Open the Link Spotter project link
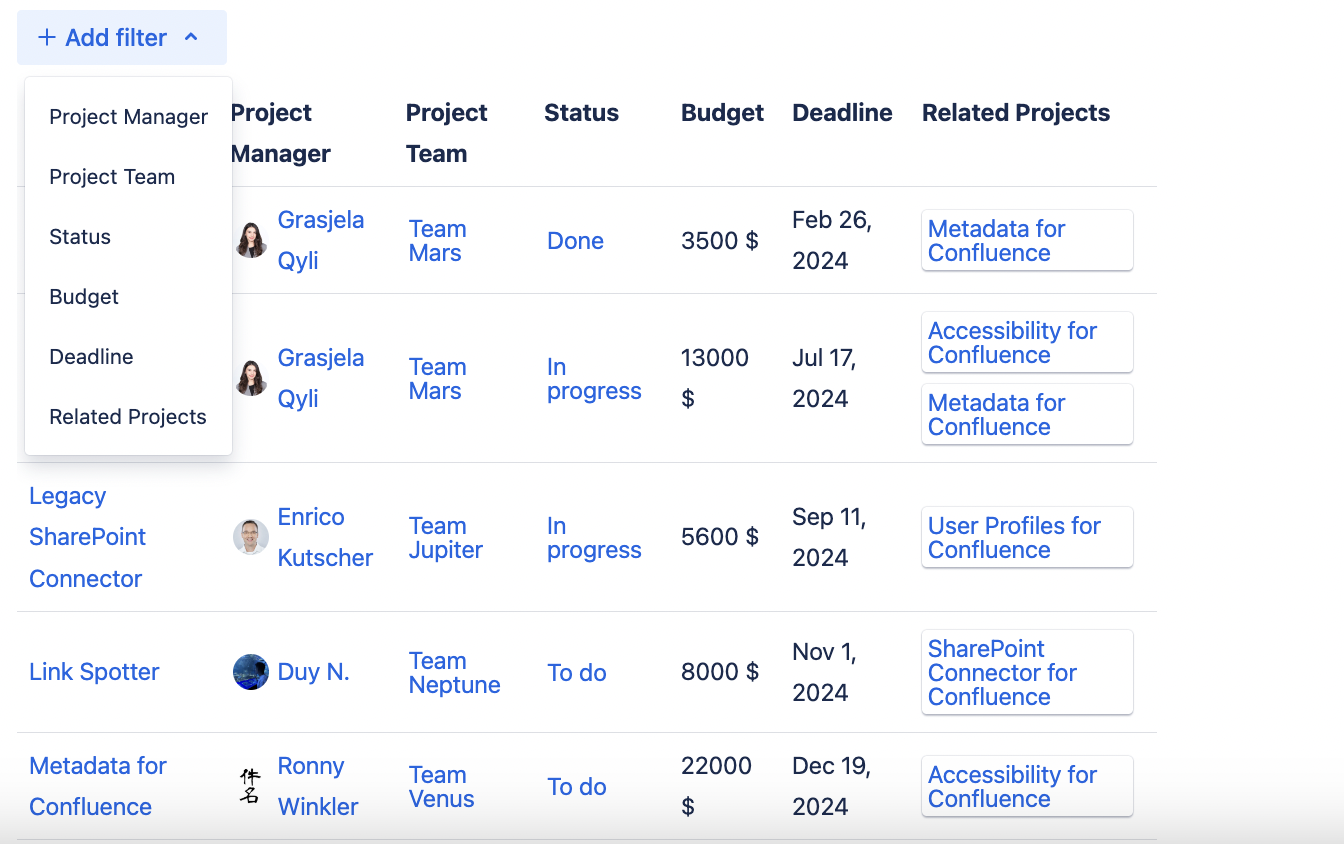 point(94,672)
